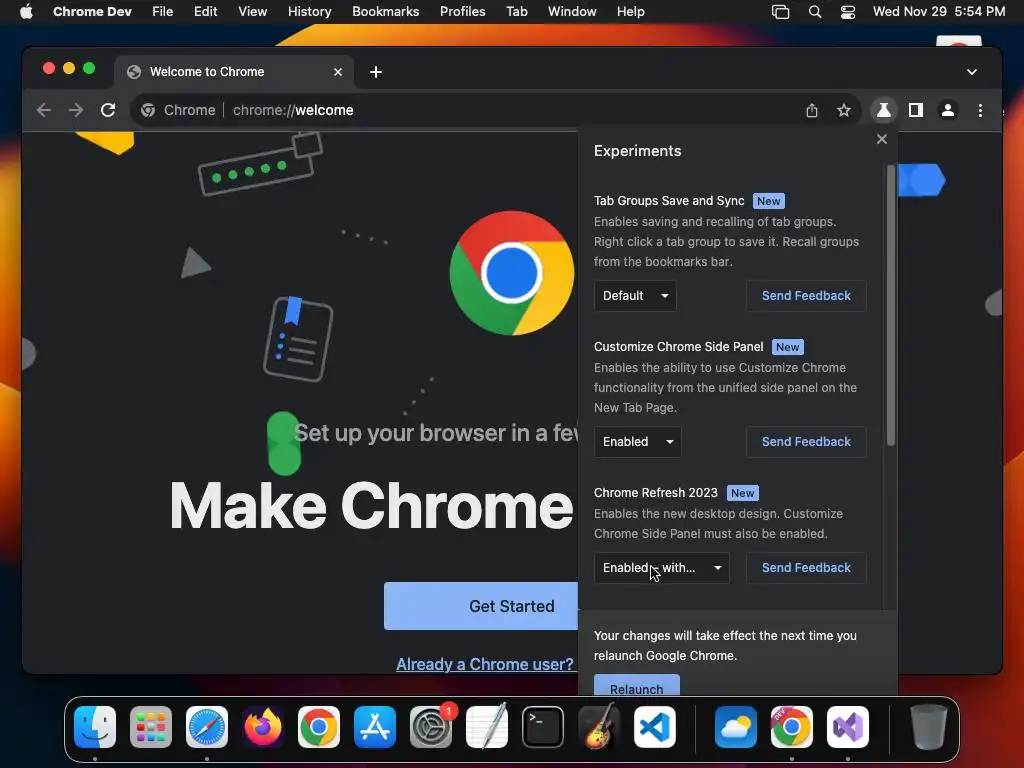Click the share page icon

click(812, 110)
